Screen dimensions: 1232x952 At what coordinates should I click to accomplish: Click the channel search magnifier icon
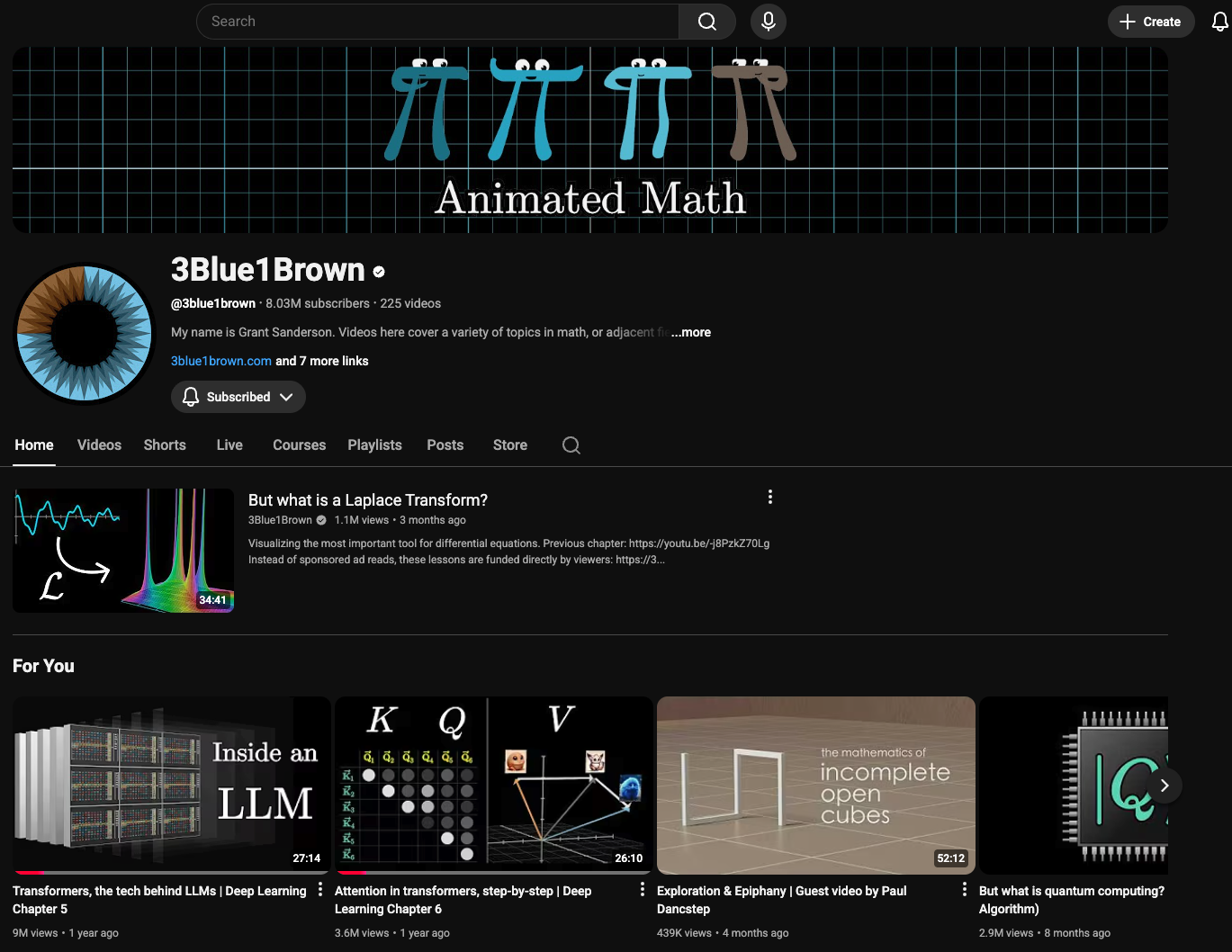click(x=571, y=445)
